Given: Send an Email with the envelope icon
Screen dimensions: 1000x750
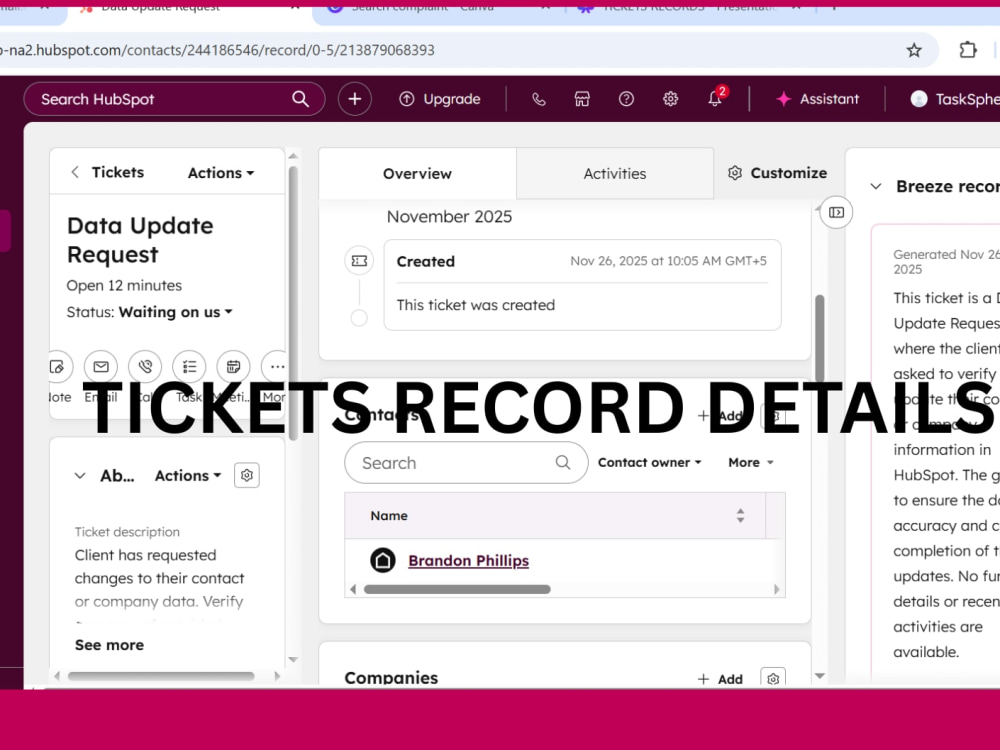Looking at the screenshot, I should tap(101, 367).
